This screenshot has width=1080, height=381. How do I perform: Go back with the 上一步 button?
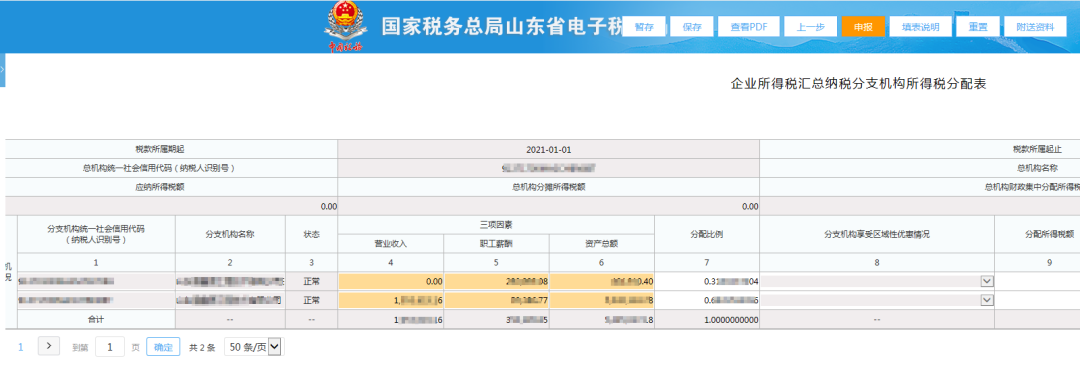(x=810, y=27)
